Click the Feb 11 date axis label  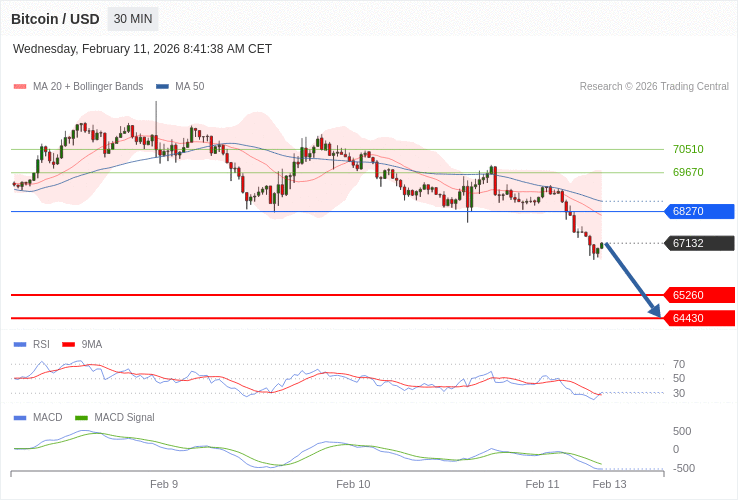tap(542, 484)
